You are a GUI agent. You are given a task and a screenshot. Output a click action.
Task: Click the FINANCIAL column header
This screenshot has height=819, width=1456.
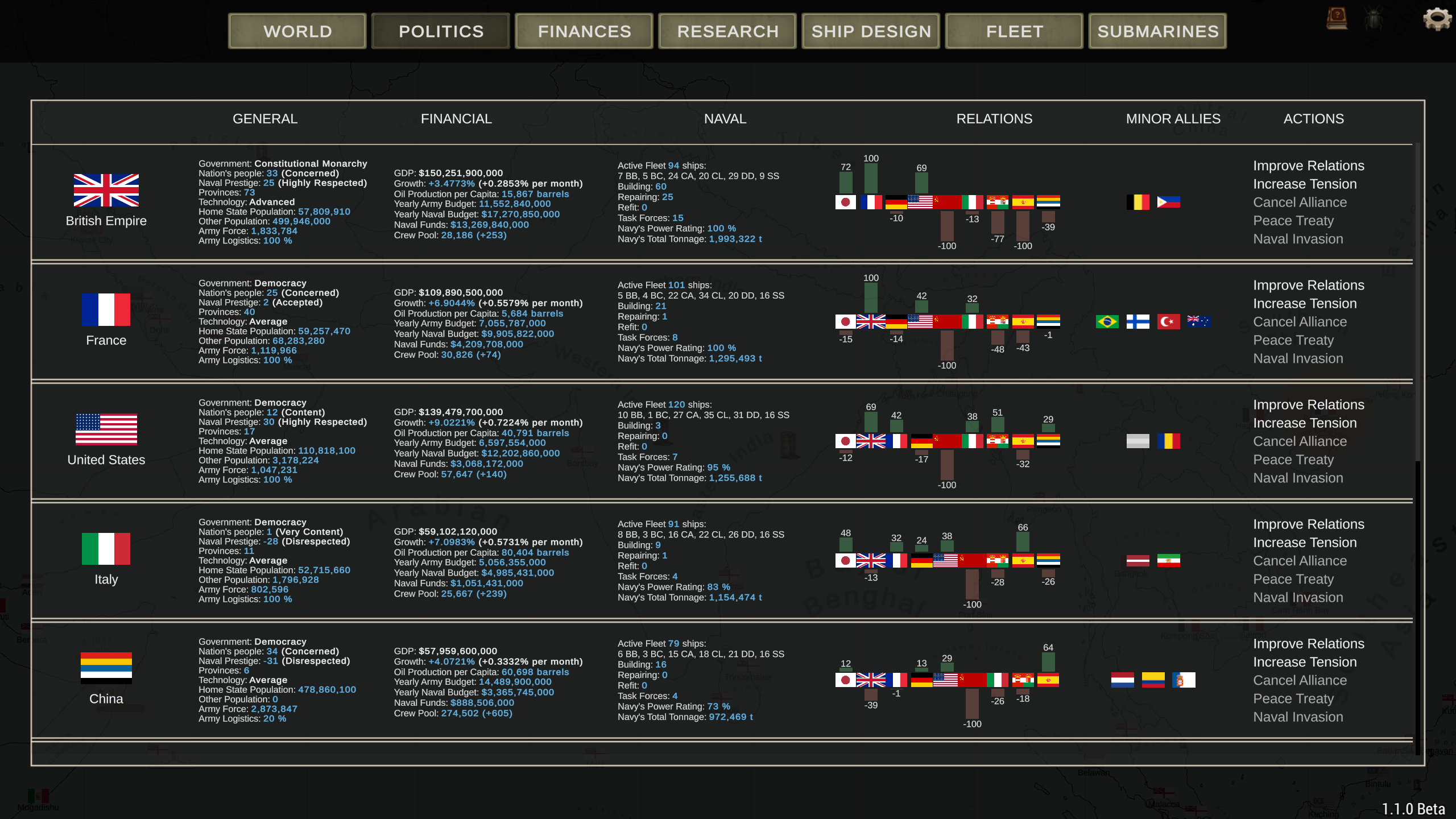pos(456,119)
